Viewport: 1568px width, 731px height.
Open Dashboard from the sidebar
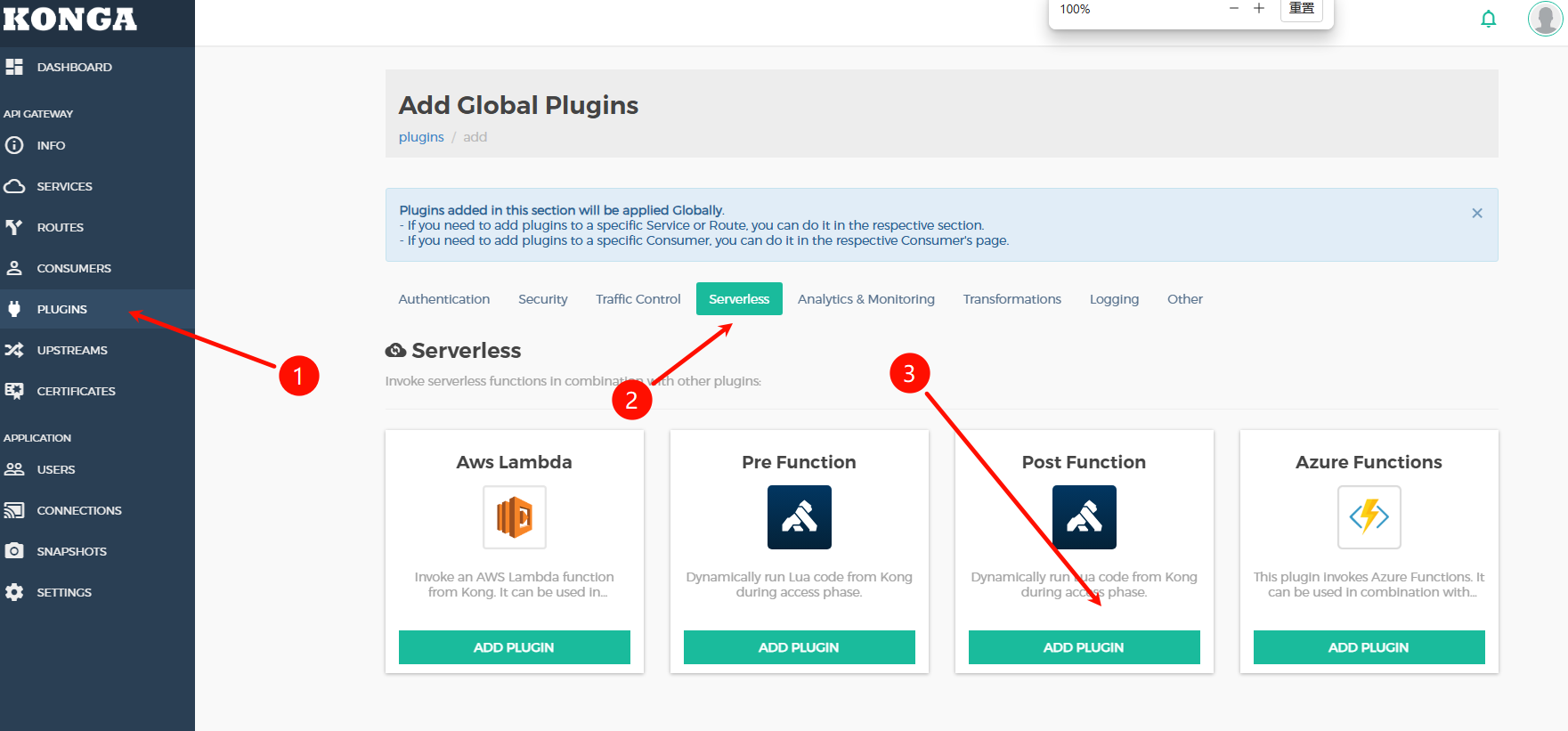tap(74, 67)
